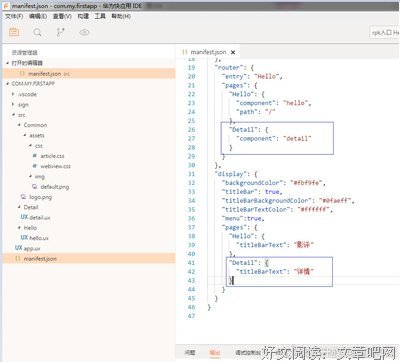The width and height of the screenshot is (400, 362).
Task: Click the UX icon beside detail.ux
Action: pos(24,217)
